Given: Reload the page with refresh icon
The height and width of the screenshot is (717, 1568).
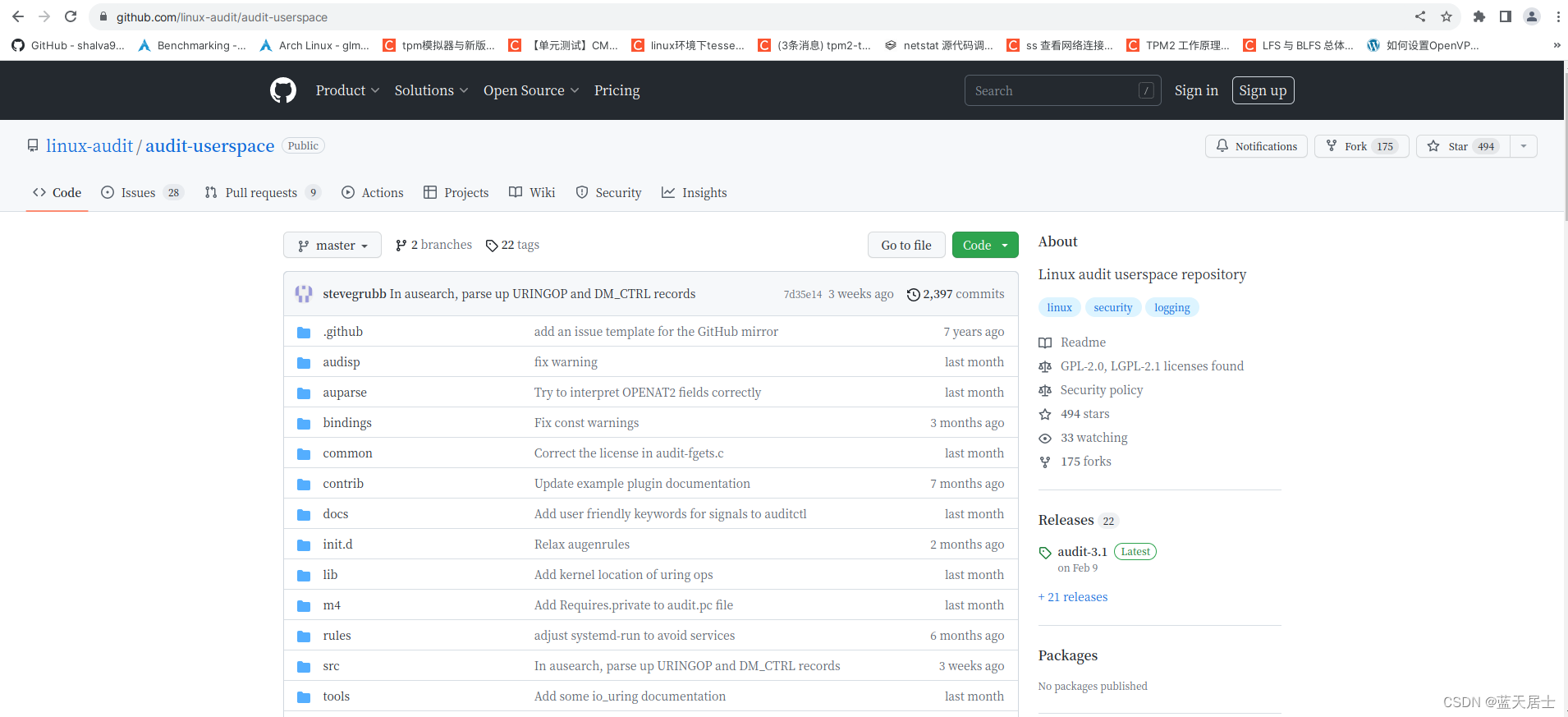Looking at the screenshot, I should click(x=71, y=16).
